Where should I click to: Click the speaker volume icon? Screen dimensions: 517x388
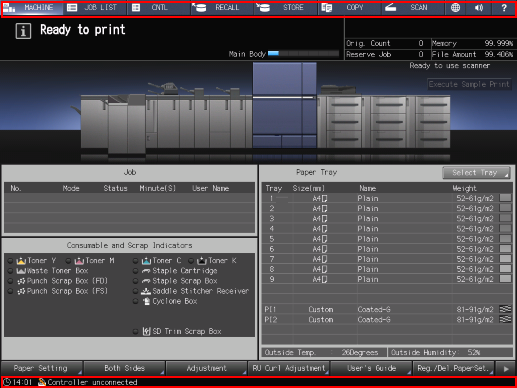[x=479, y=7]
